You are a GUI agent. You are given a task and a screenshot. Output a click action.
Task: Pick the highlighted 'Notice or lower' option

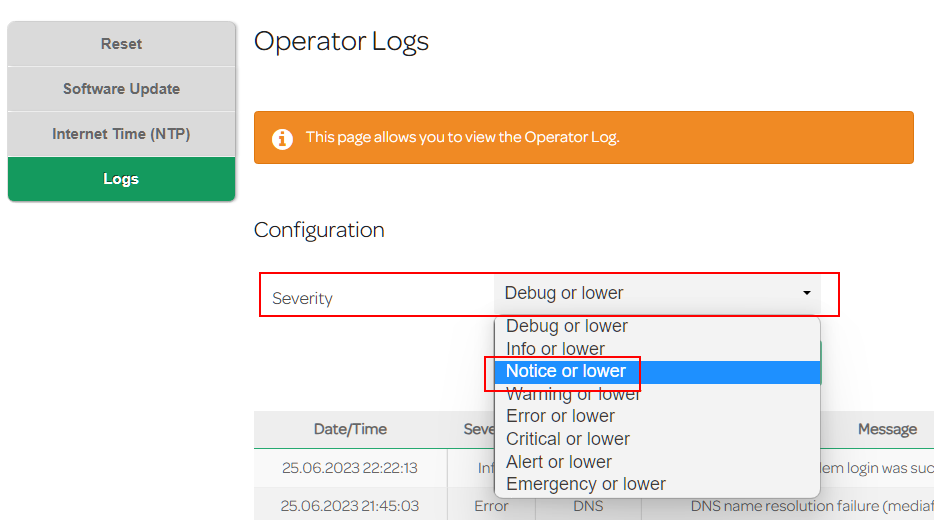click(x=566, y=372)
